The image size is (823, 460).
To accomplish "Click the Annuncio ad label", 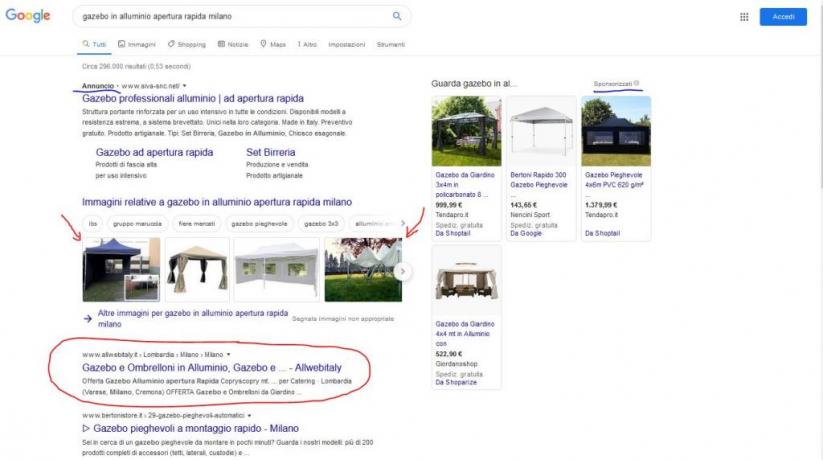I will (x=98, y=86).
